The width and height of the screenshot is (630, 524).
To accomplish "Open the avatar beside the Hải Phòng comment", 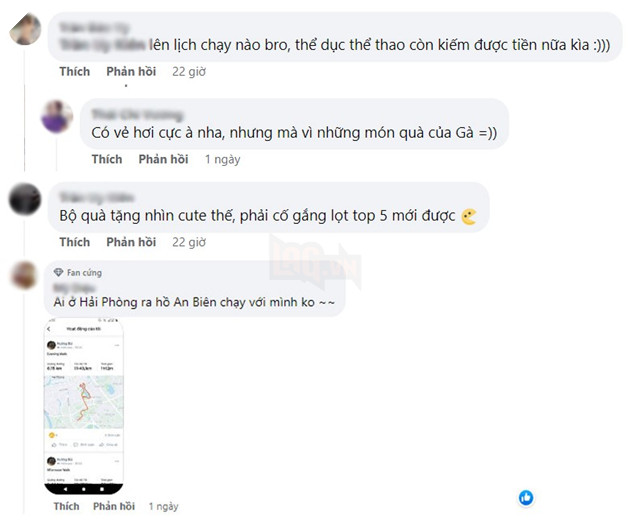I will point(24,275).
